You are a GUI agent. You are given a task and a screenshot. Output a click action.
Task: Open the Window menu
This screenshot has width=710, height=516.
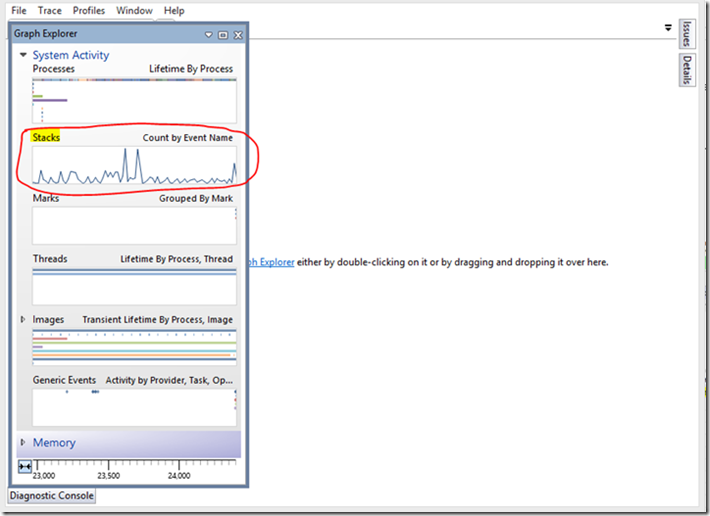pyautogui.click(x=134, y=10)
